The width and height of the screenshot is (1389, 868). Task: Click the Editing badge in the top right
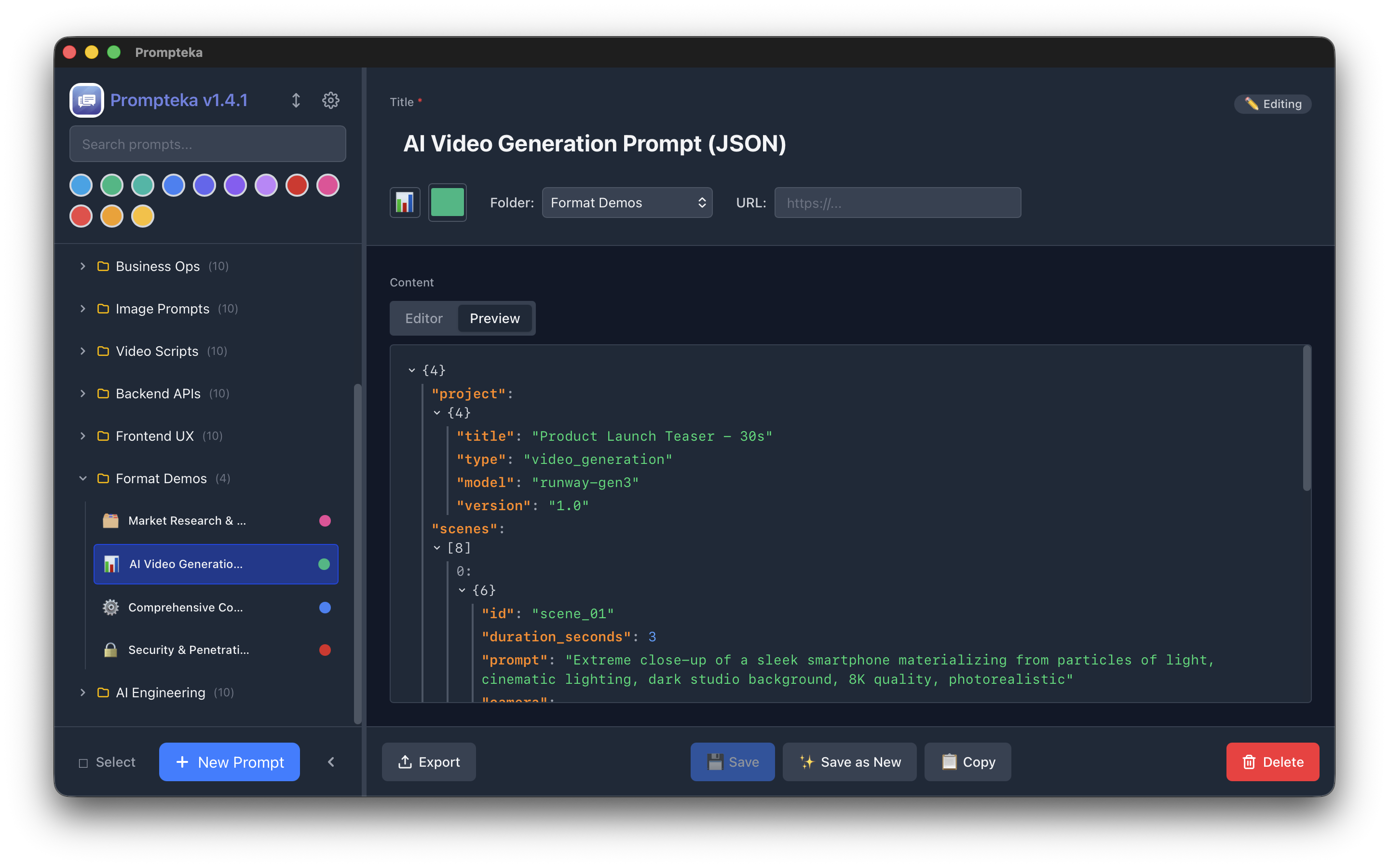tap(1272, 104)
